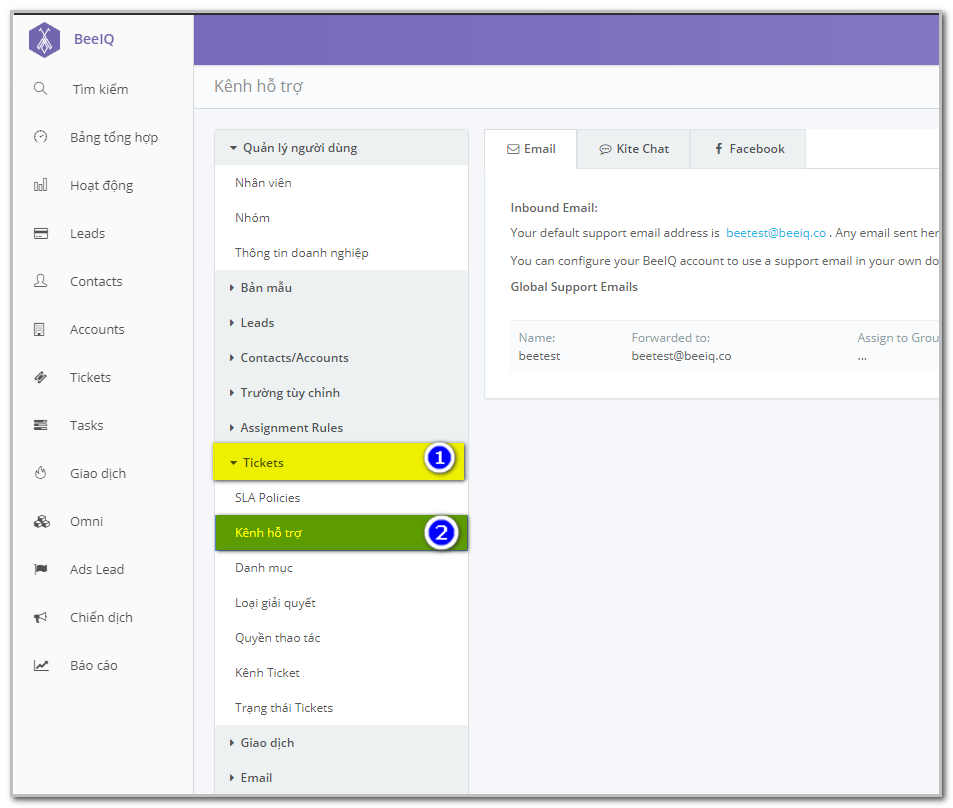Open Nhóm settings item
Viewport: 953px width, 808px height.
342,218
